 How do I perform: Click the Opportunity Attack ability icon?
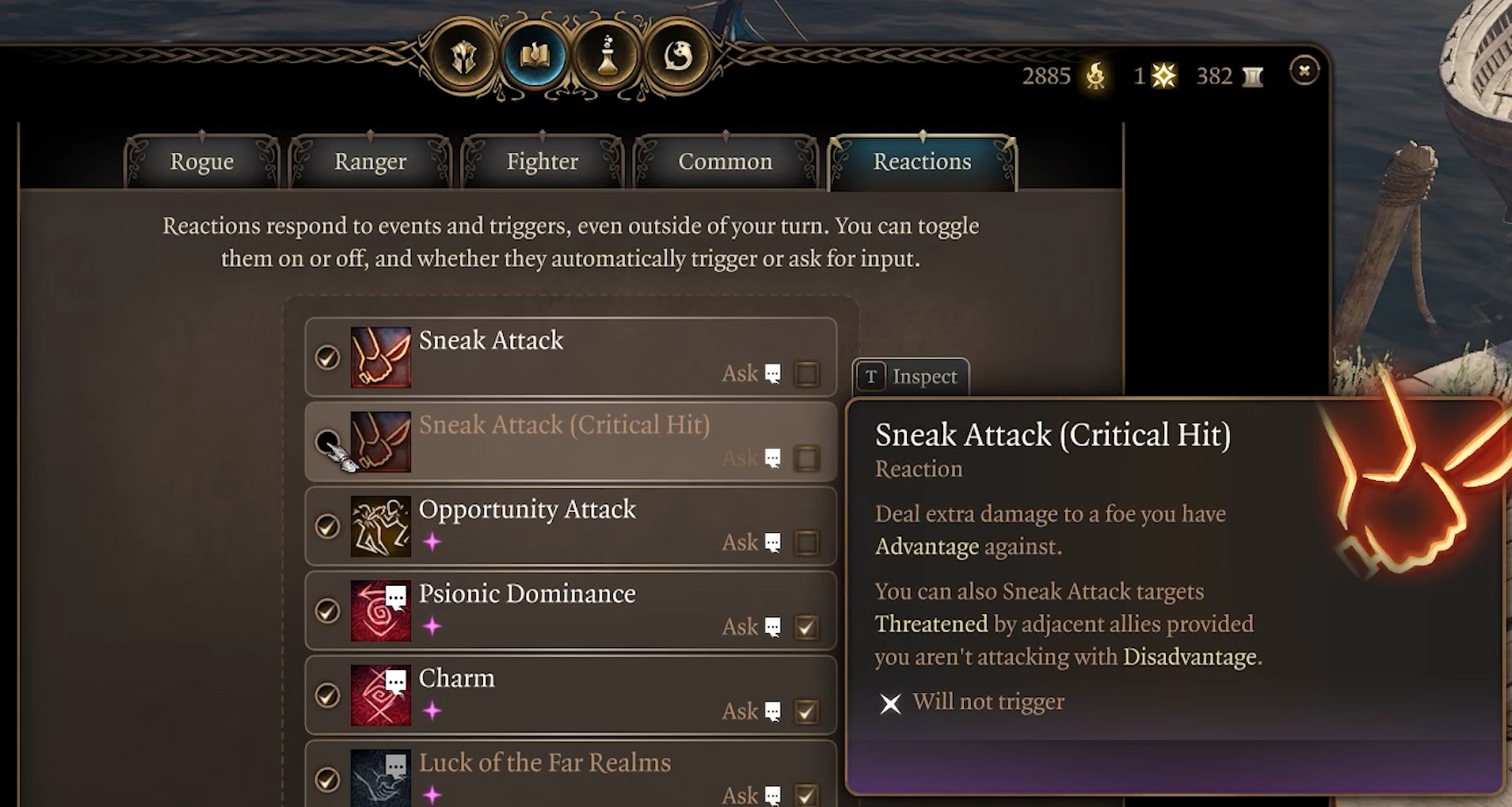click(x=380, y=527)
